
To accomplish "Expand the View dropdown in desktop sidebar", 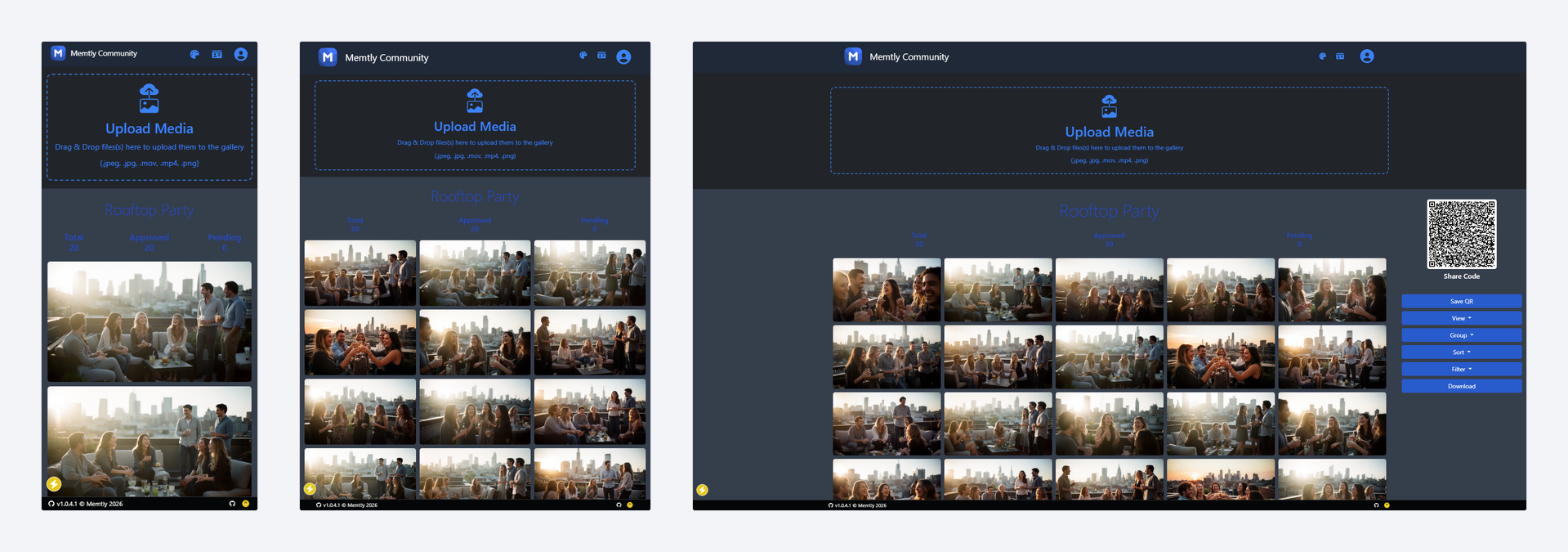I will click(x=1461, y=318).
